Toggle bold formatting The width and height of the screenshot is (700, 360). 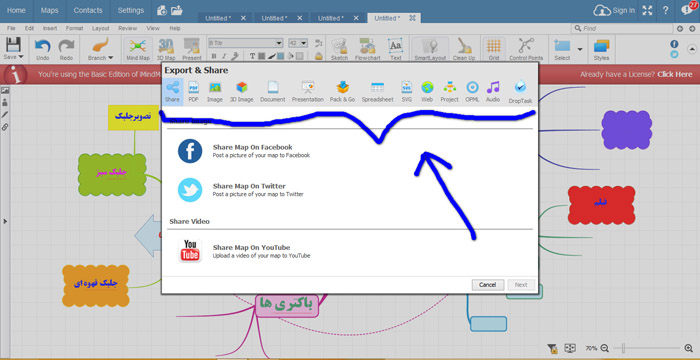(214, 56)
